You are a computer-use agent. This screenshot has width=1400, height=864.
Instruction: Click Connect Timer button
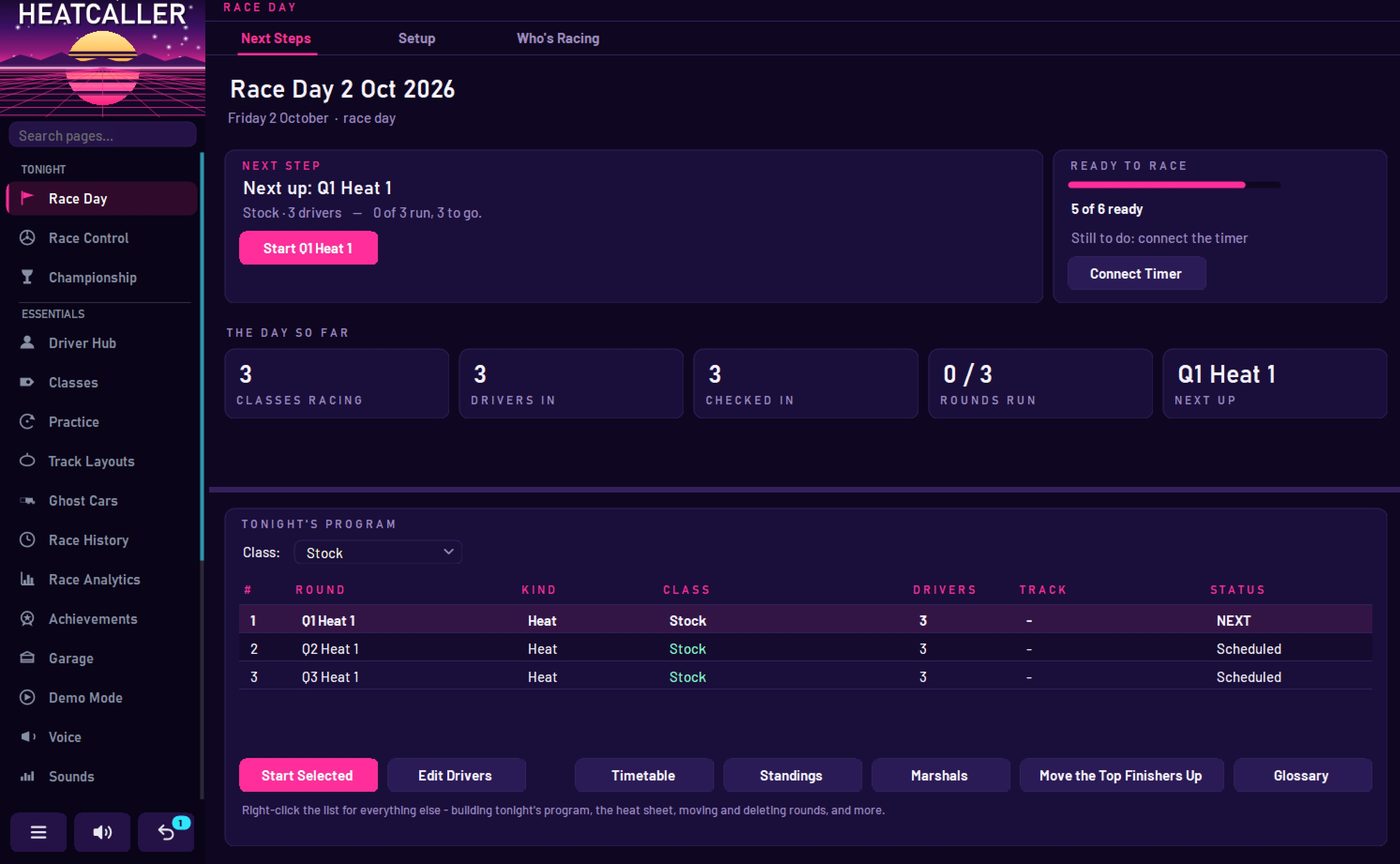coord(1136,273)
